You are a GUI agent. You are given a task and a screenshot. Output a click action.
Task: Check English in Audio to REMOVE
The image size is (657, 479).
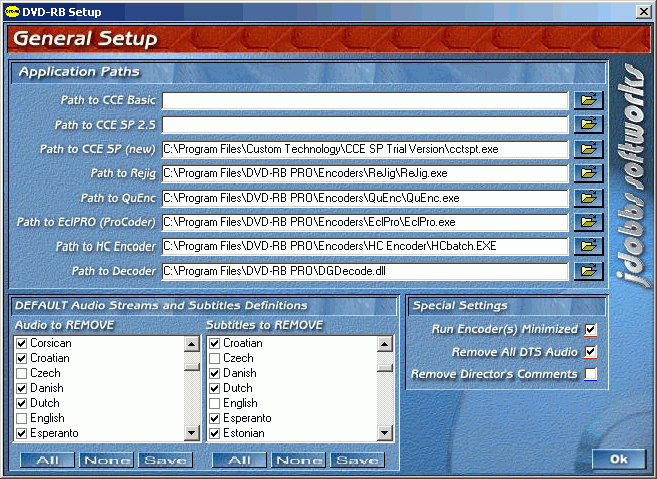[x=21, y=418]
